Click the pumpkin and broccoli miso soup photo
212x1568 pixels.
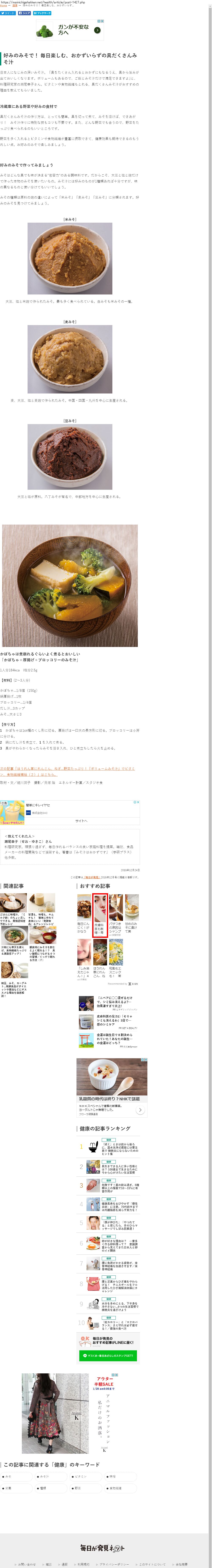pos(70,586)
